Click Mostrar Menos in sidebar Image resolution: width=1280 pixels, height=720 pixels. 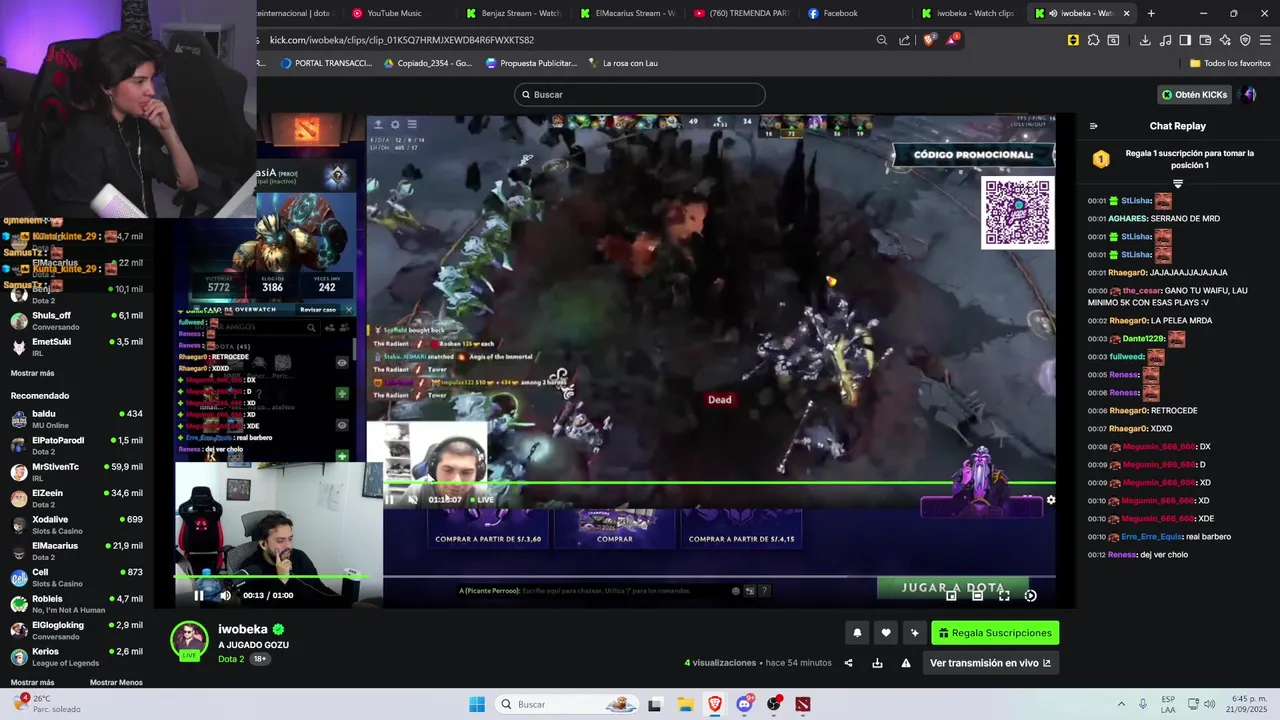click(x=116, y=682)
